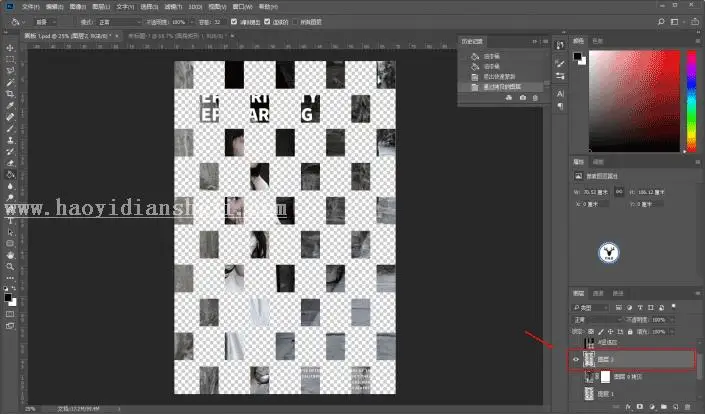
Task: Lock all attributes padlock icon
Action: (x=630, y=332)
